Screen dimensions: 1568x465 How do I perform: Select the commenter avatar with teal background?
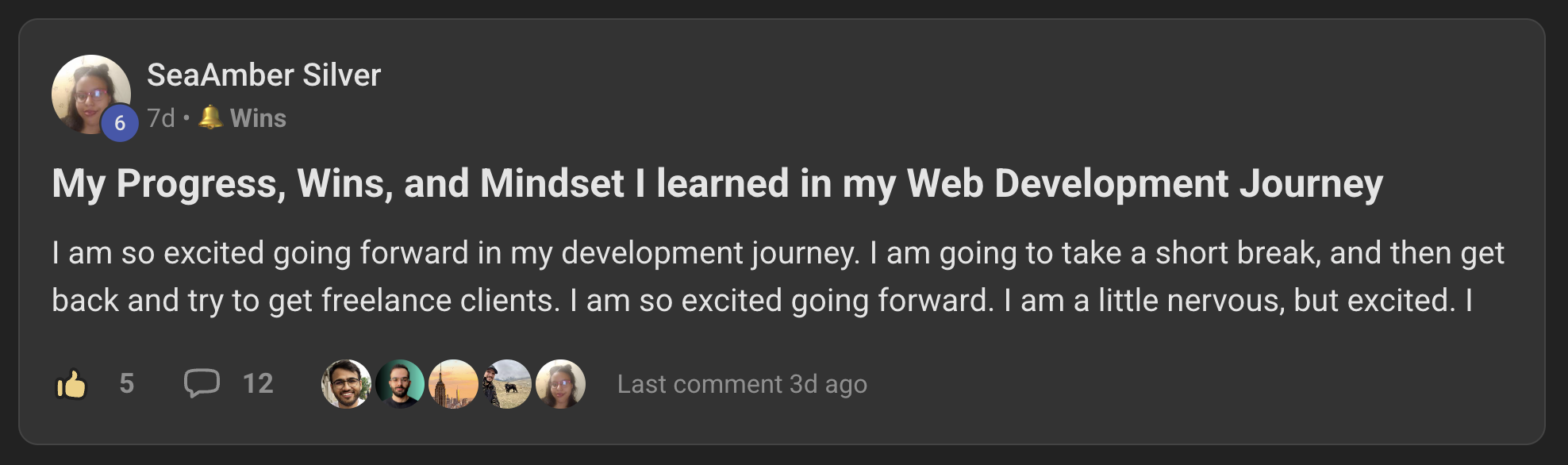click(400, 384)
